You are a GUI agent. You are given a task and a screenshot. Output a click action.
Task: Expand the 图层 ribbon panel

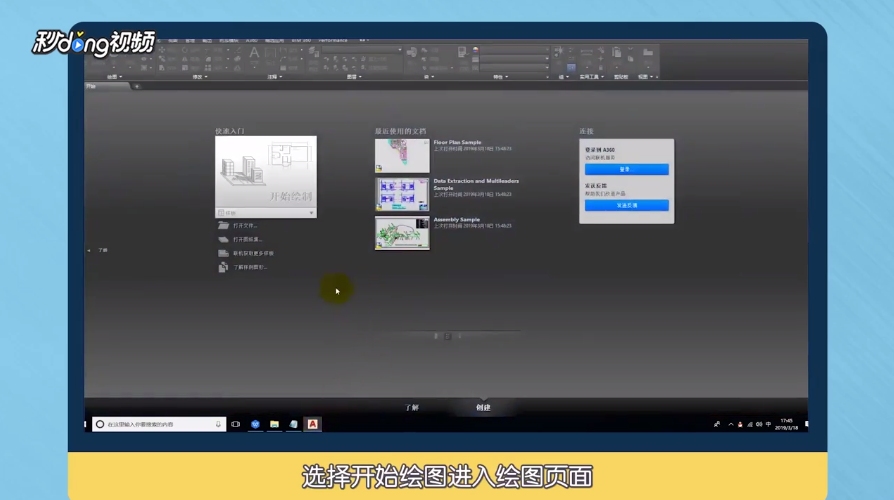(x=354, y=76)
